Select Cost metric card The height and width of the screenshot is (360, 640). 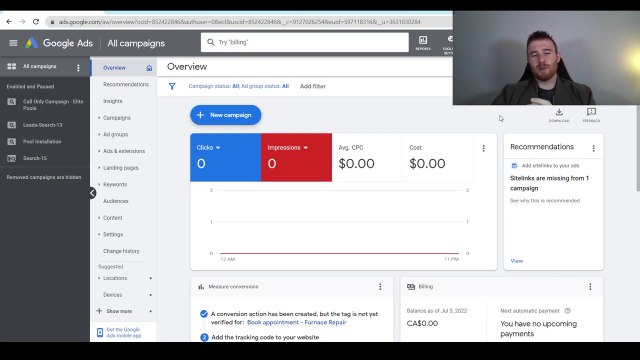point(438,157)
